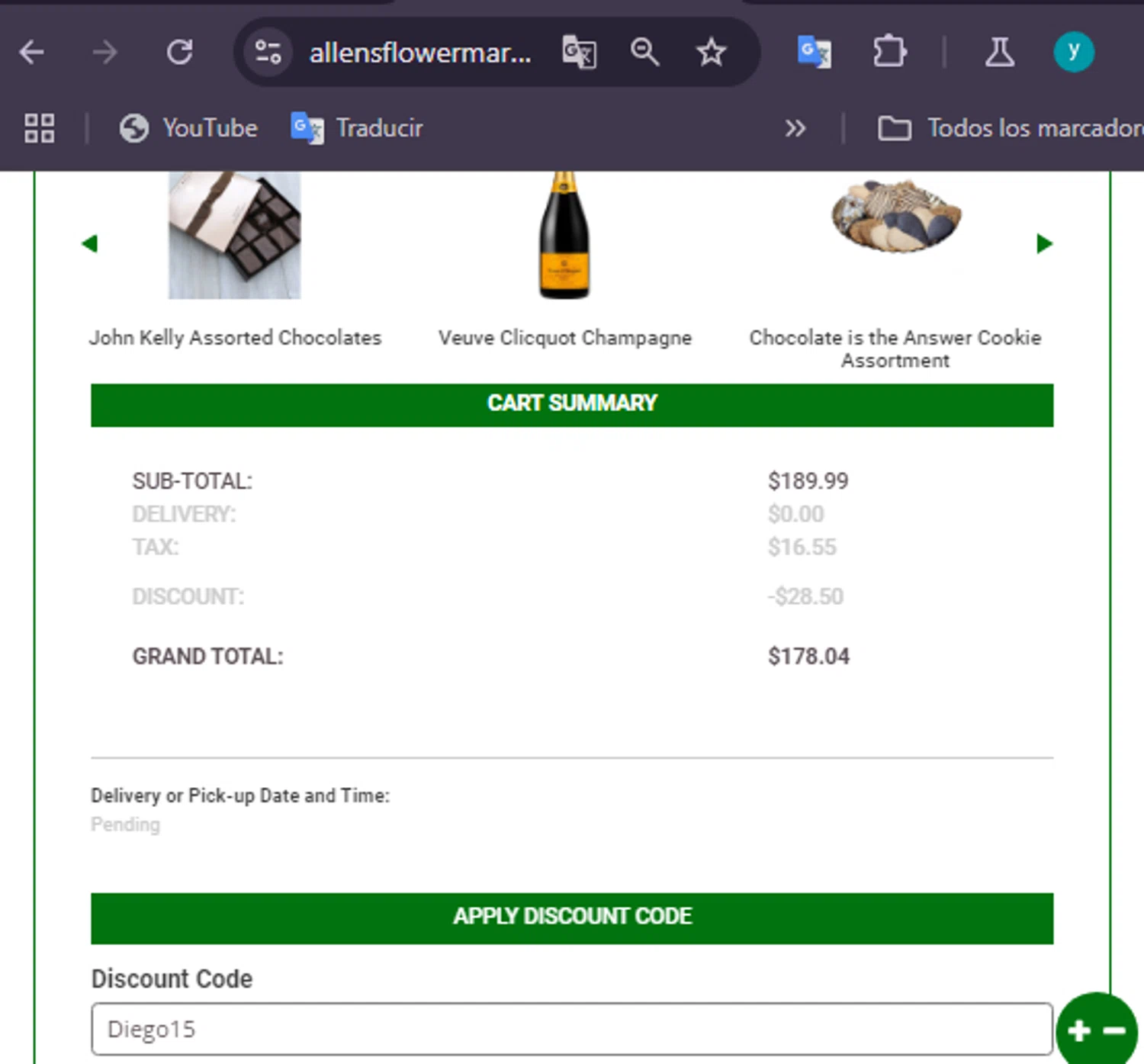Select the cookie assortment image
This screenshot has width=1144, height=1064.
(x=896, y=216)
